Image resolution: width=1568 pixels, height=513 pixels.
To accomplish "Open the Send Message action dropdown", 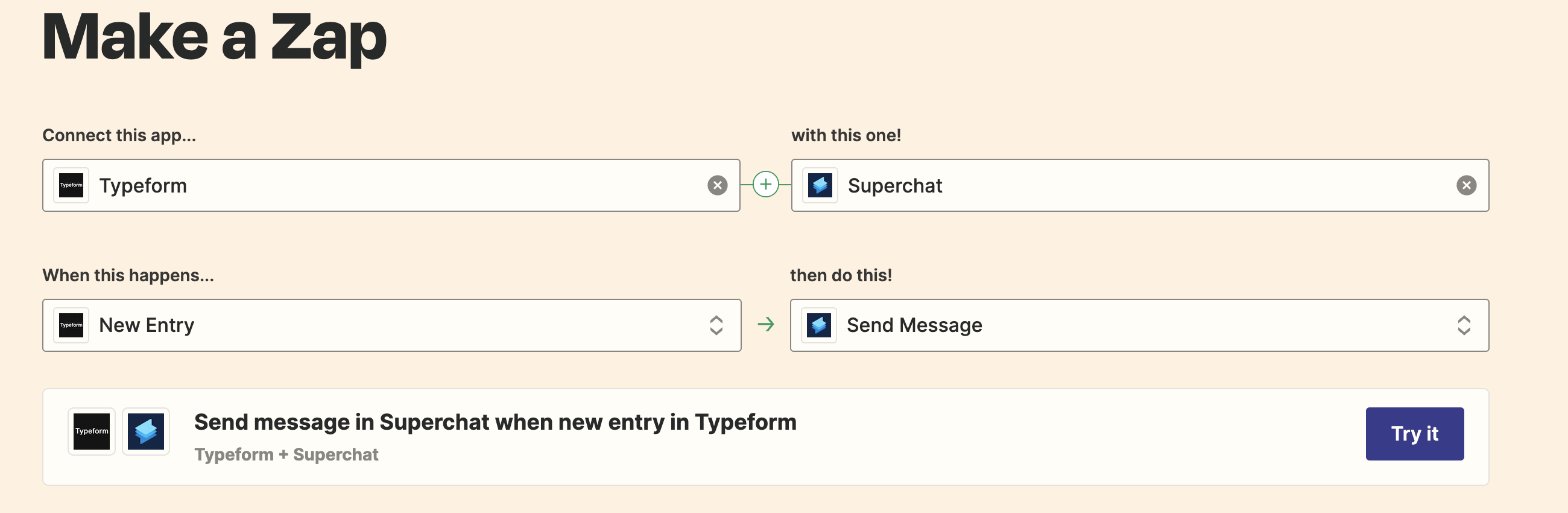I will [x=1138, y=325].
